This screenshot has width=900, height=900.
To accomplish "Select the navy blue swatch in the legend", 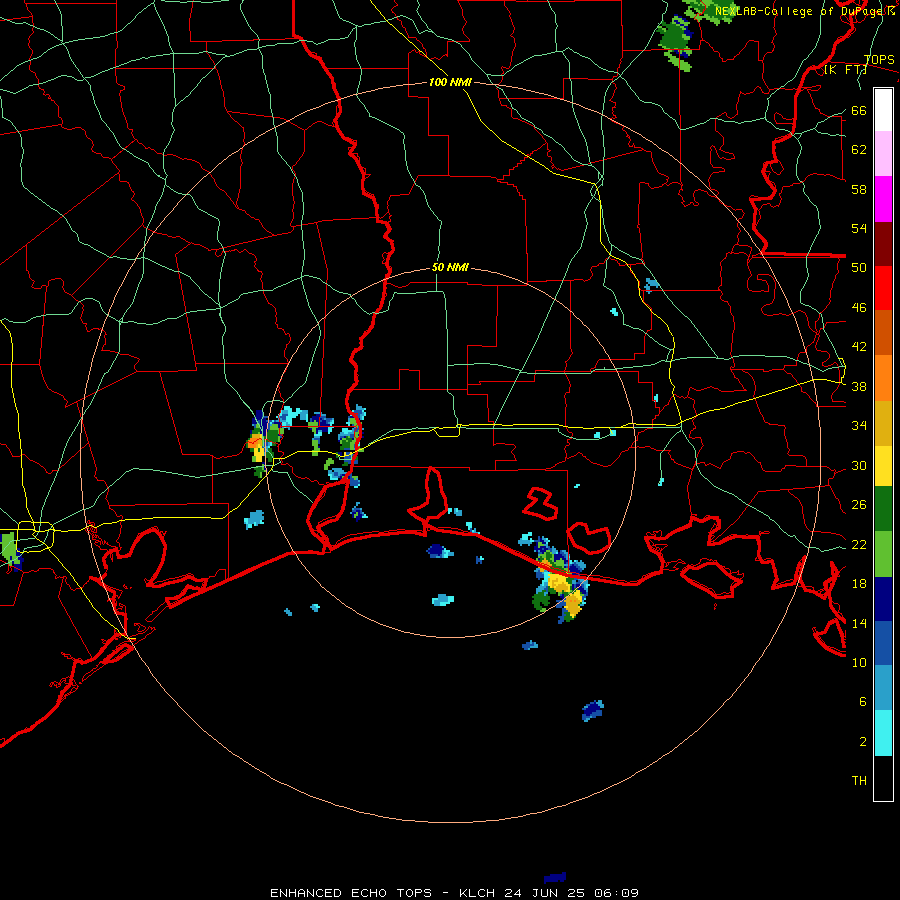I will click(883, 599).
